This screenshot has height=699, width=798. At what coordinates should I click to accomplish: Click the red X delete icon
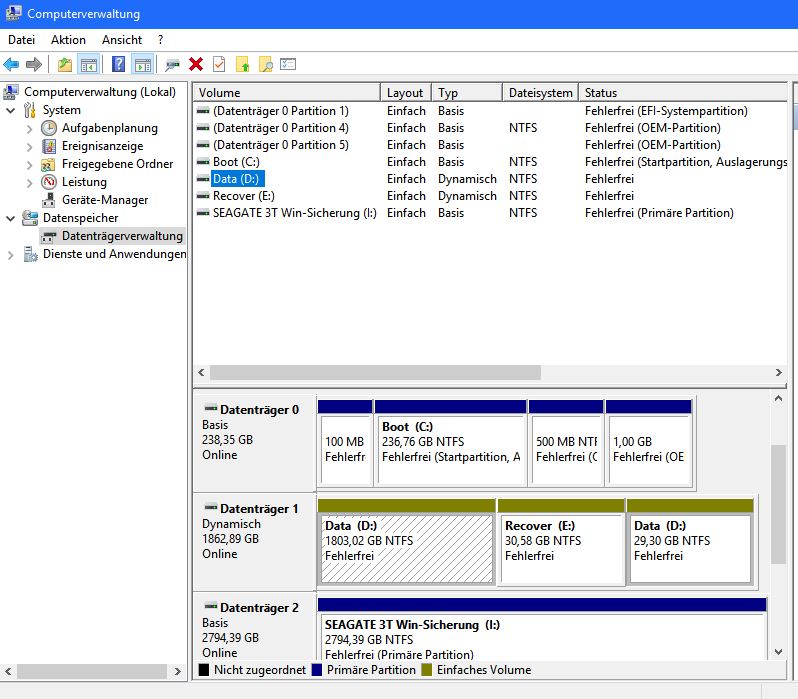click(196, 64)
